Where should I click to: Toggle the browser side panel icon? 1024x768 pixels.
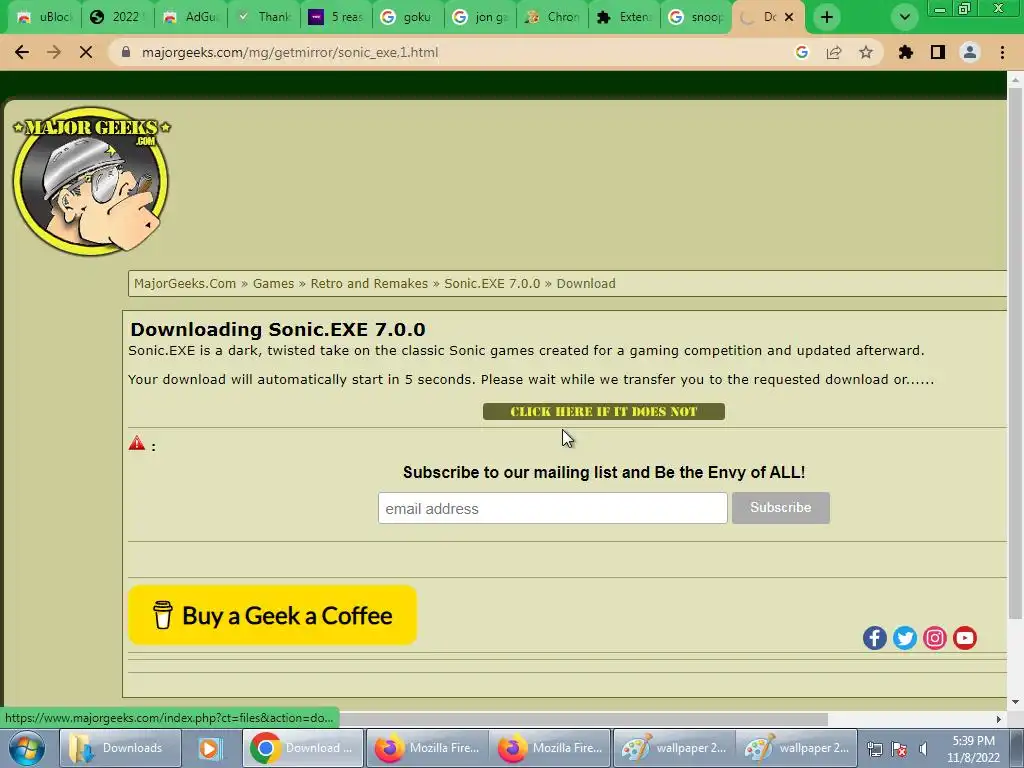938,52
